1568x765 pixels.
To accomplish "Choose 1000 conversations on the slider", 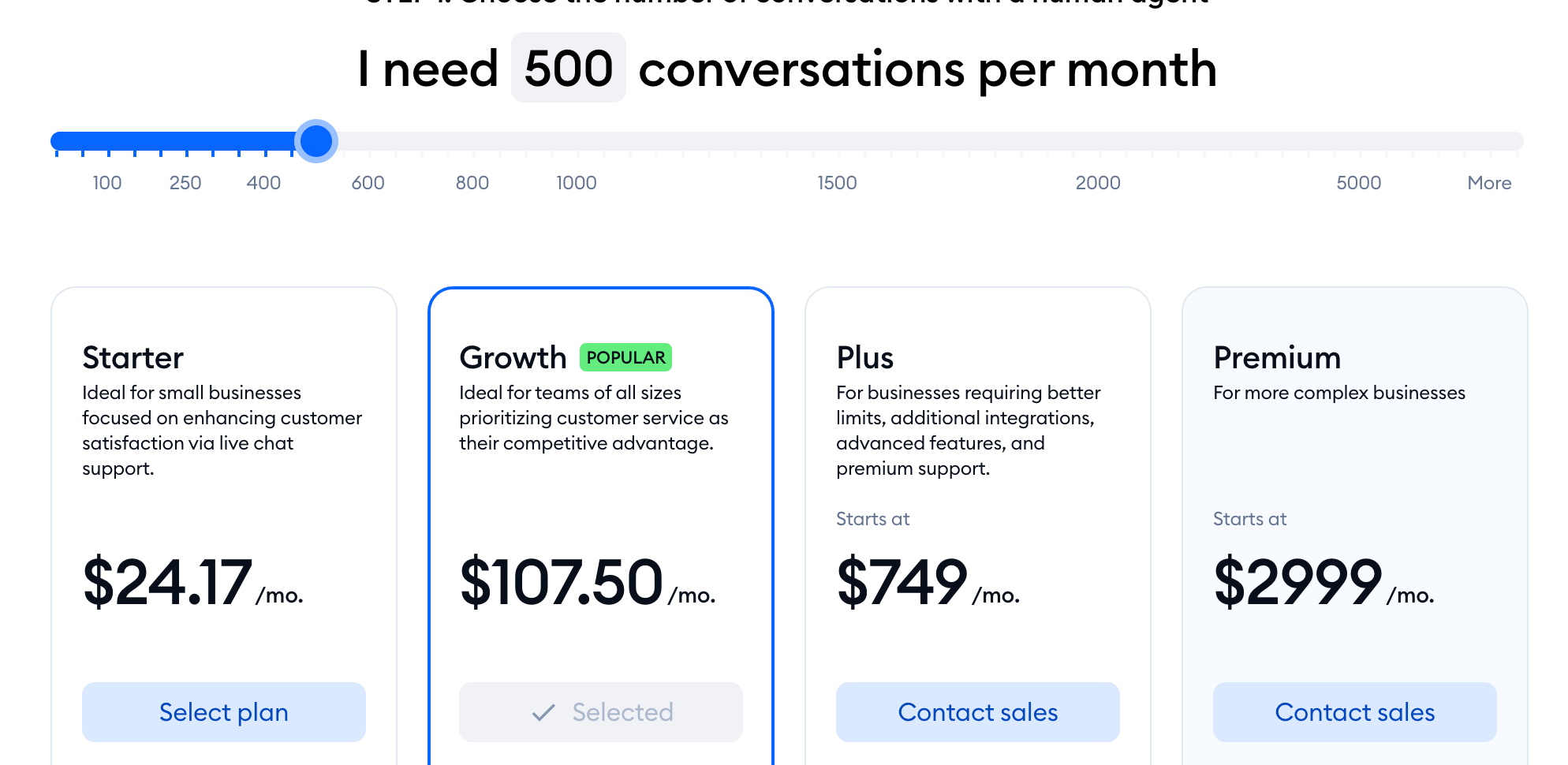I will [x=577, y=183].
